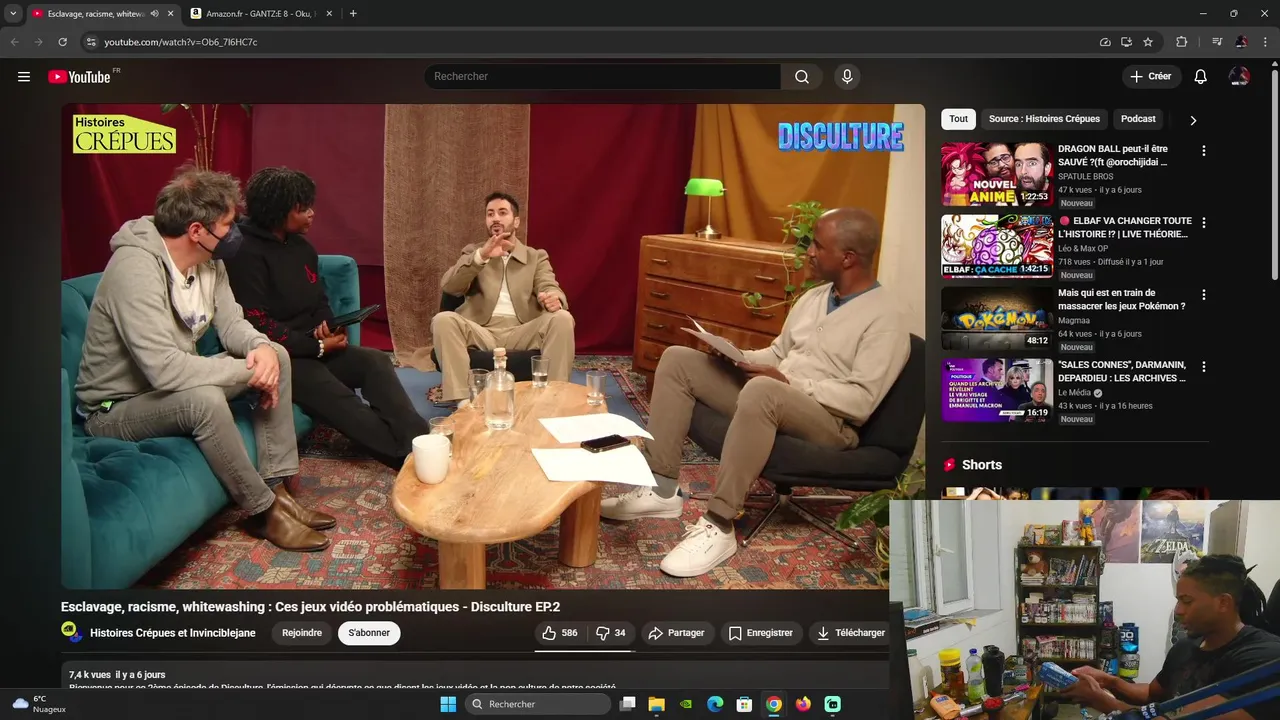Screen dimensions: 1280x720
Task: Open the Magmaa channel link
Action: [x=1074, y=321]
